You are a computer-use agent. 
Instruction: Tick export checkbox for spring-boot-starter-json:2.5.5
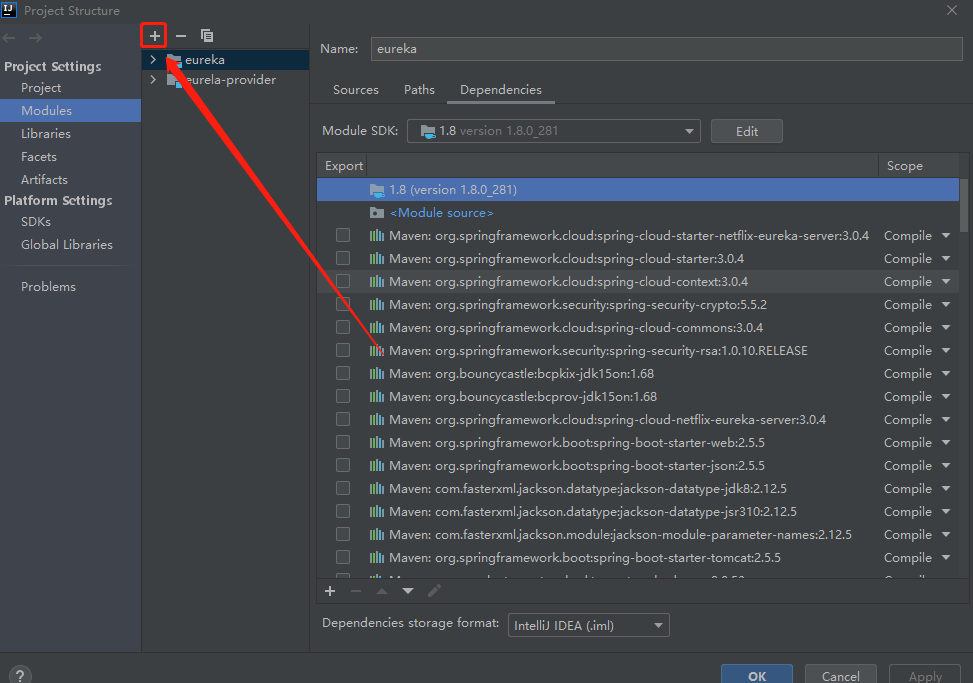(x=343, y=465)
